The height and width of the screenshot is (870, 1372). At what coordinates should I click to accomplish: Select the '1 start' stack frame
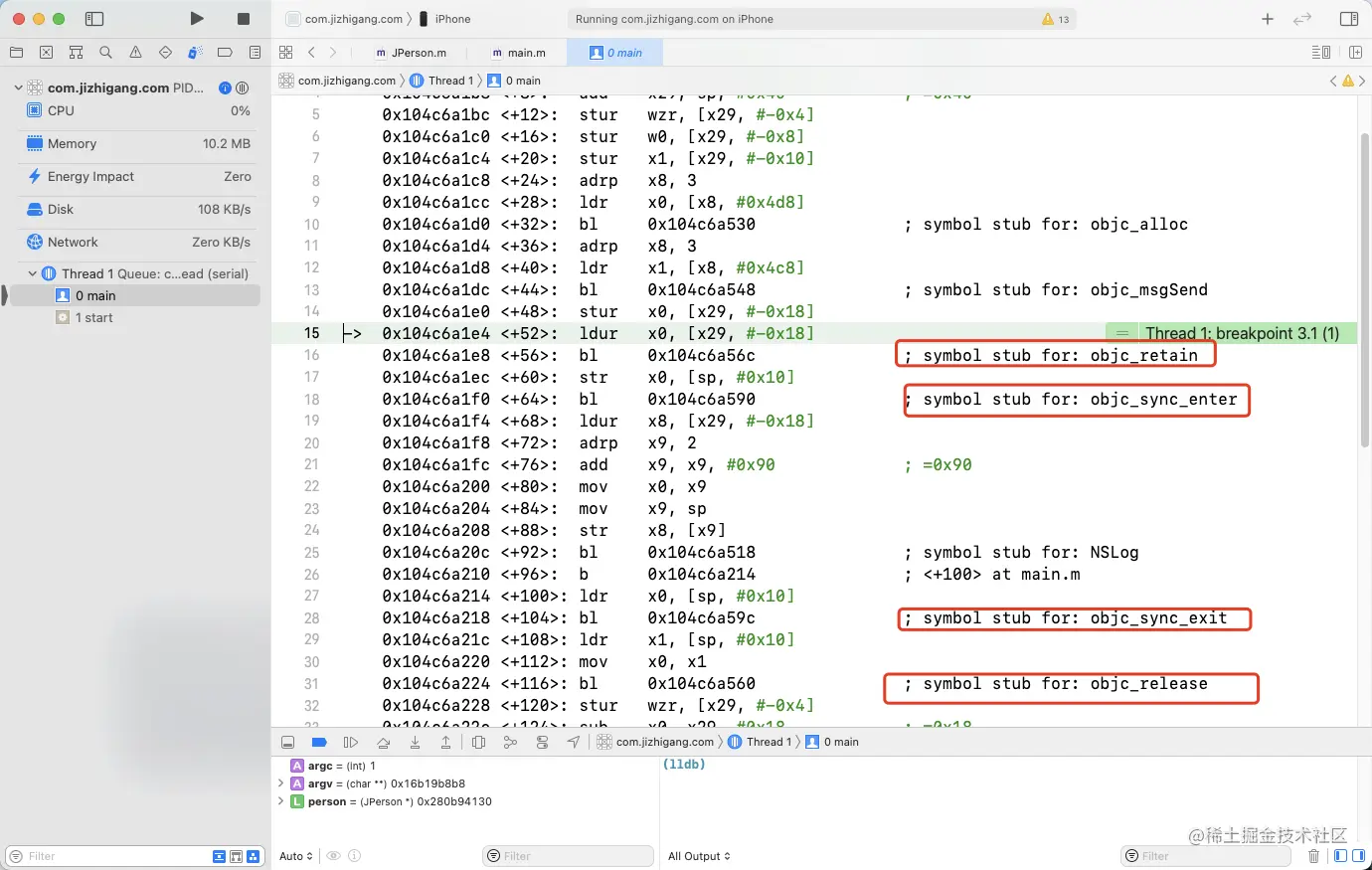click(133, 317)
